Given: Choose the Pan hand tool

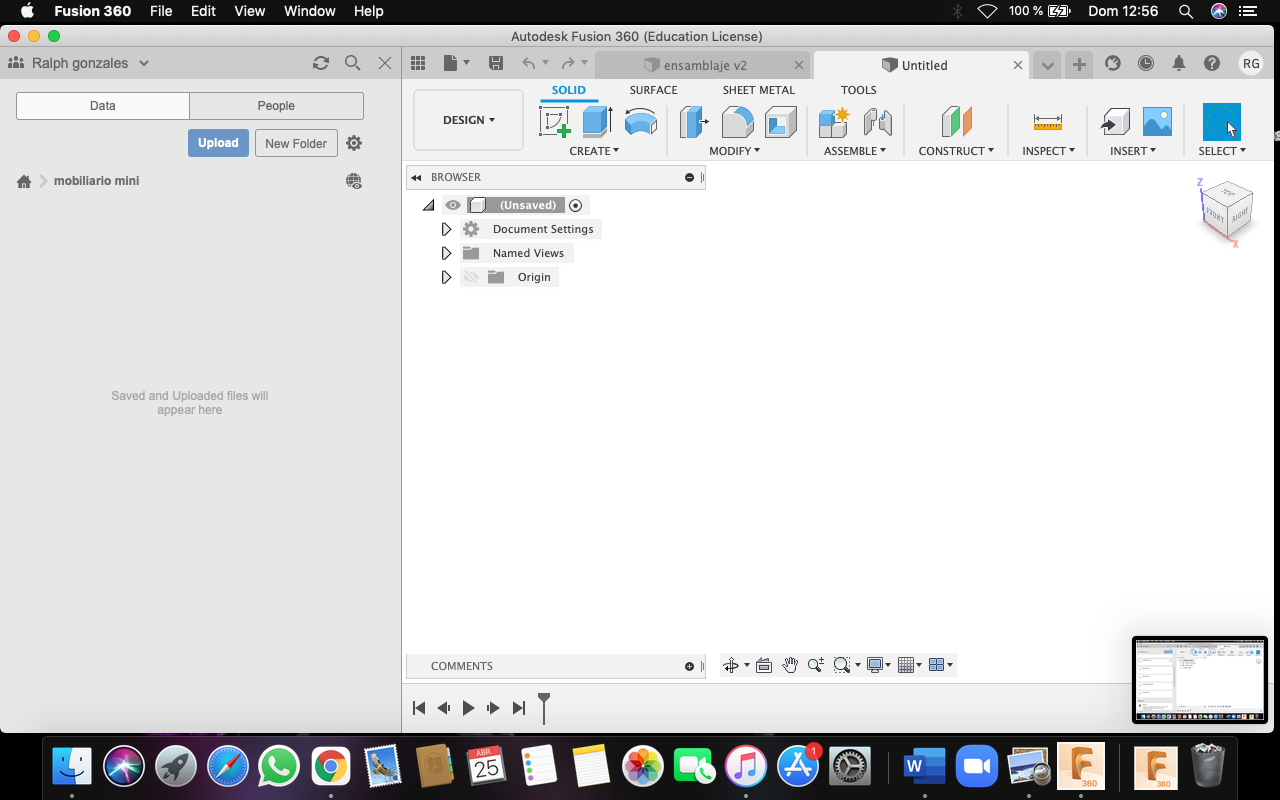Looking at the screenshot, I should pos(790,665).
